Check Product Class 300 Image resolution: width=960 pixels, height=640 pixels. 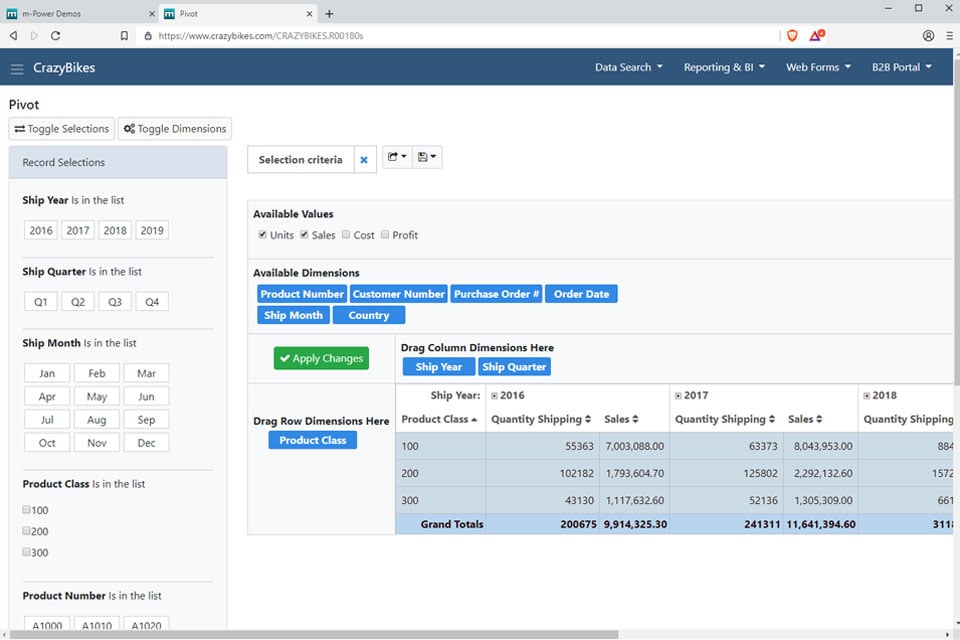point(26,552)
